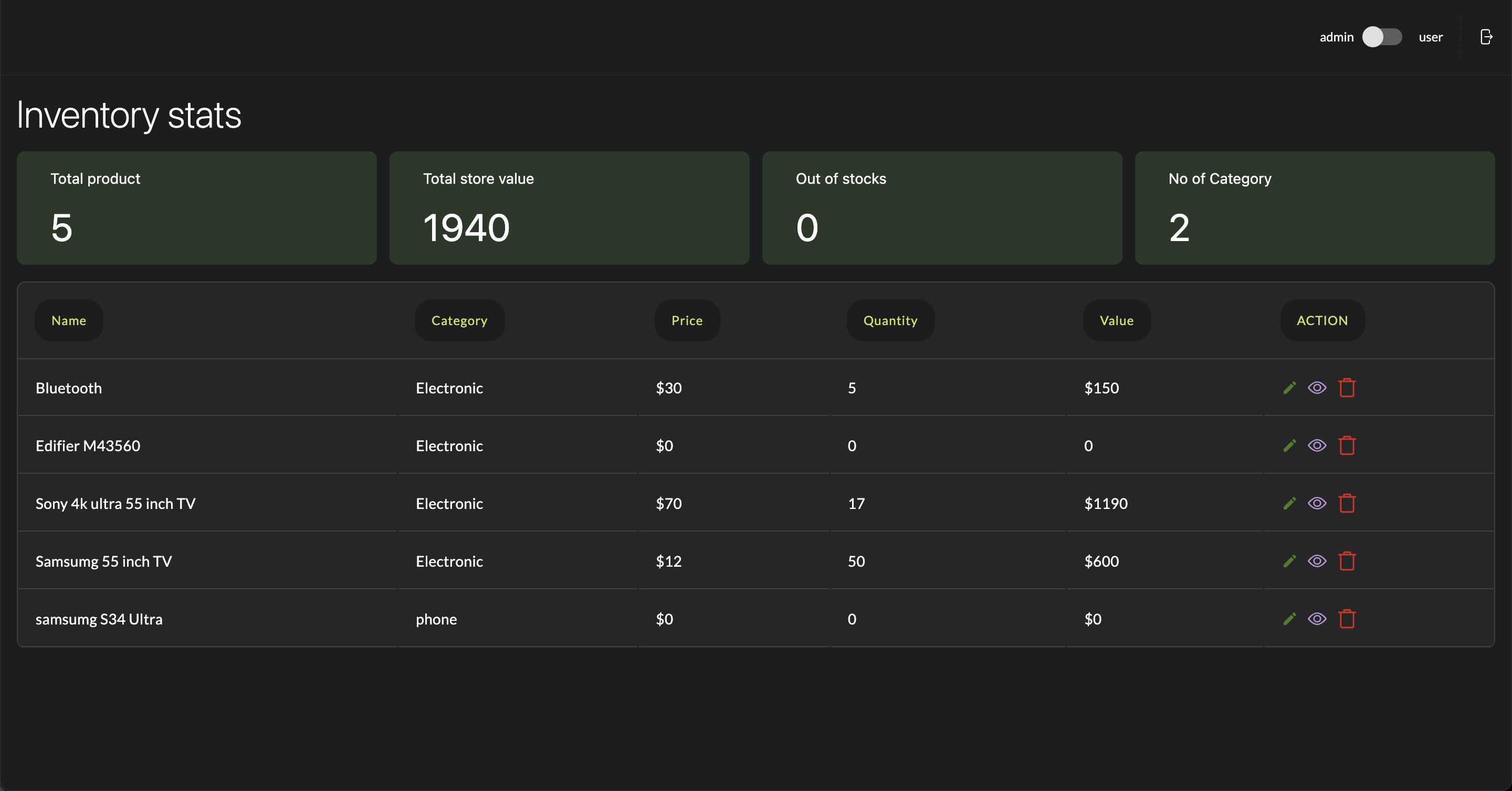Click the Name column header
The image size is (1512, 791).
(x=69, y=320)
